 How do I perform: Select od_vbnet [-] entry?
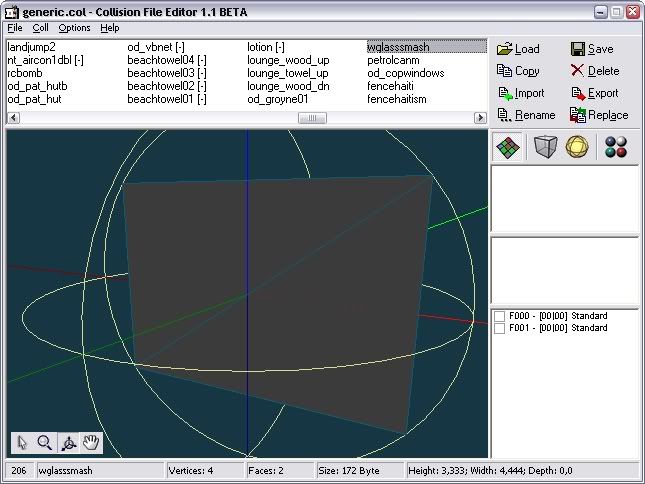point(156,47)
